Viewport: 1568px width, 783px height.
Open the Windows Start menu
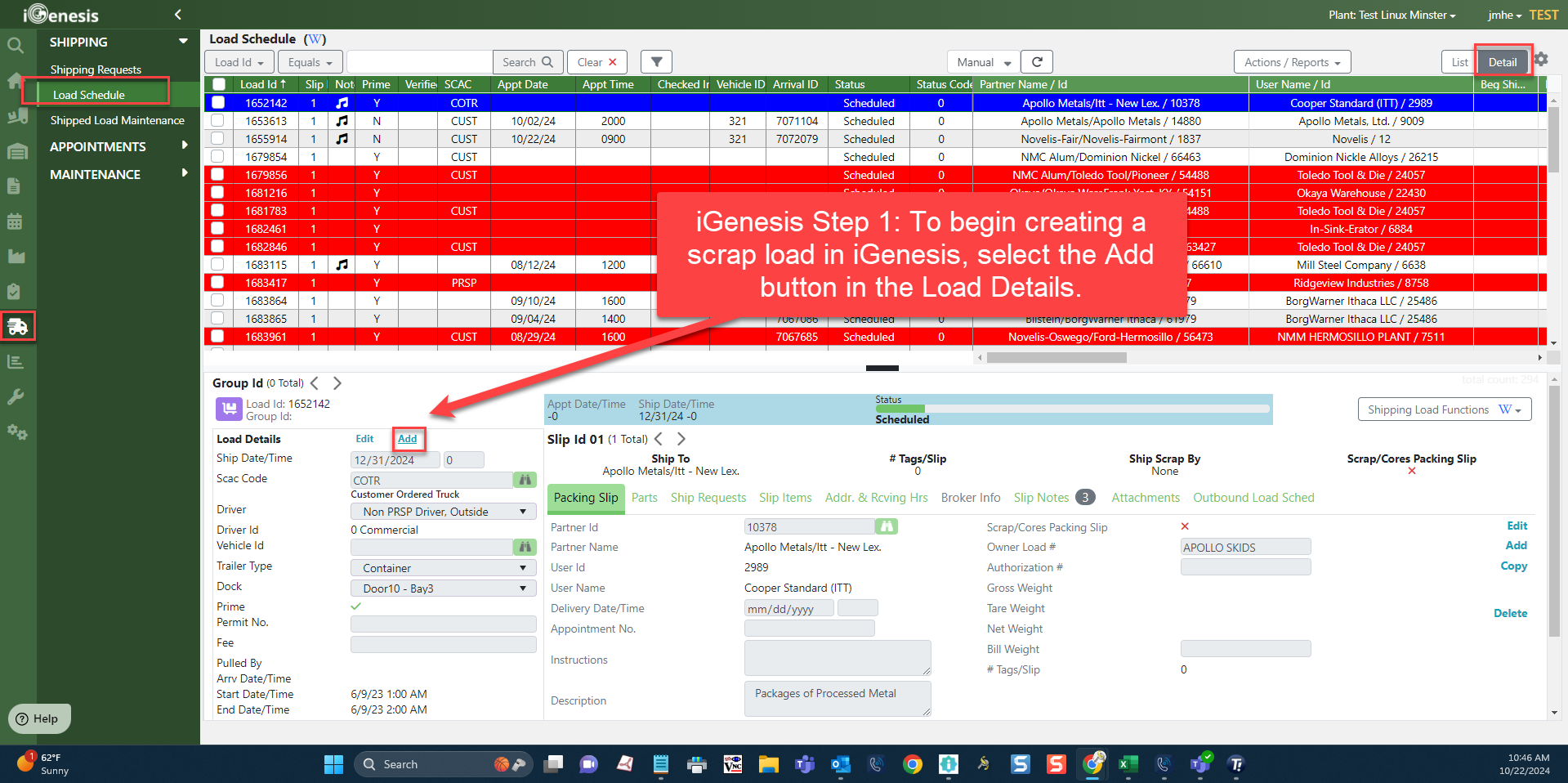coord(333,764)
